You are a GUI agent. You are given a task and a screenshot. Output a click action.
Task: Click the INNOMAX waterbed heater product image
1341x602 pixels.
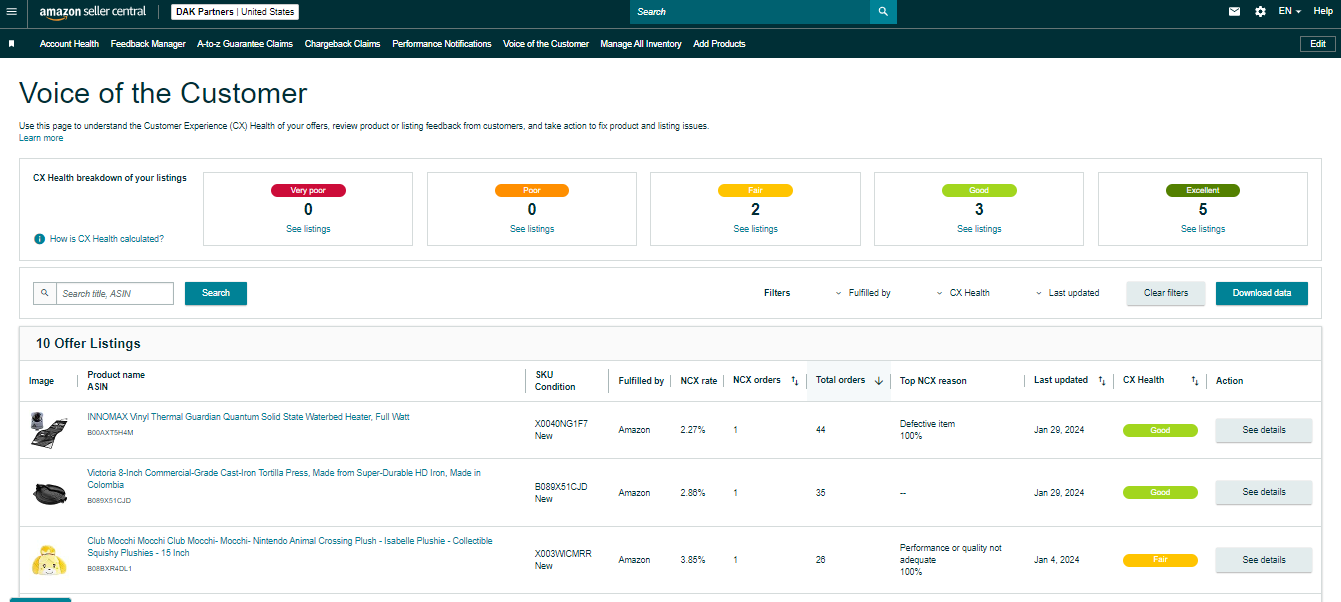(x=48, y=430)
